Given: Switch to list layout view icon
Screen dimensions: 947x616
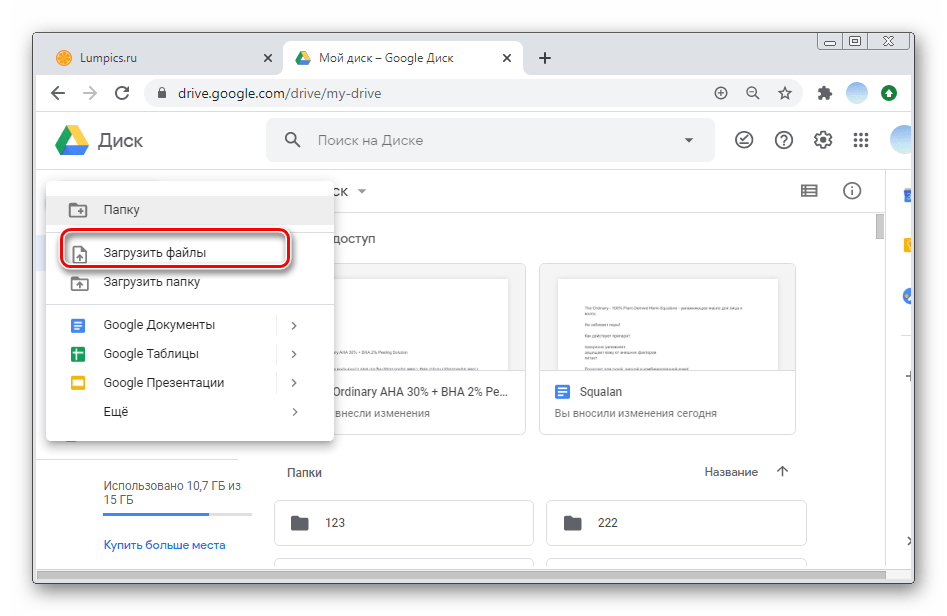Looking at the screenshot, I should pyautogui.click(x=809, y=191).
